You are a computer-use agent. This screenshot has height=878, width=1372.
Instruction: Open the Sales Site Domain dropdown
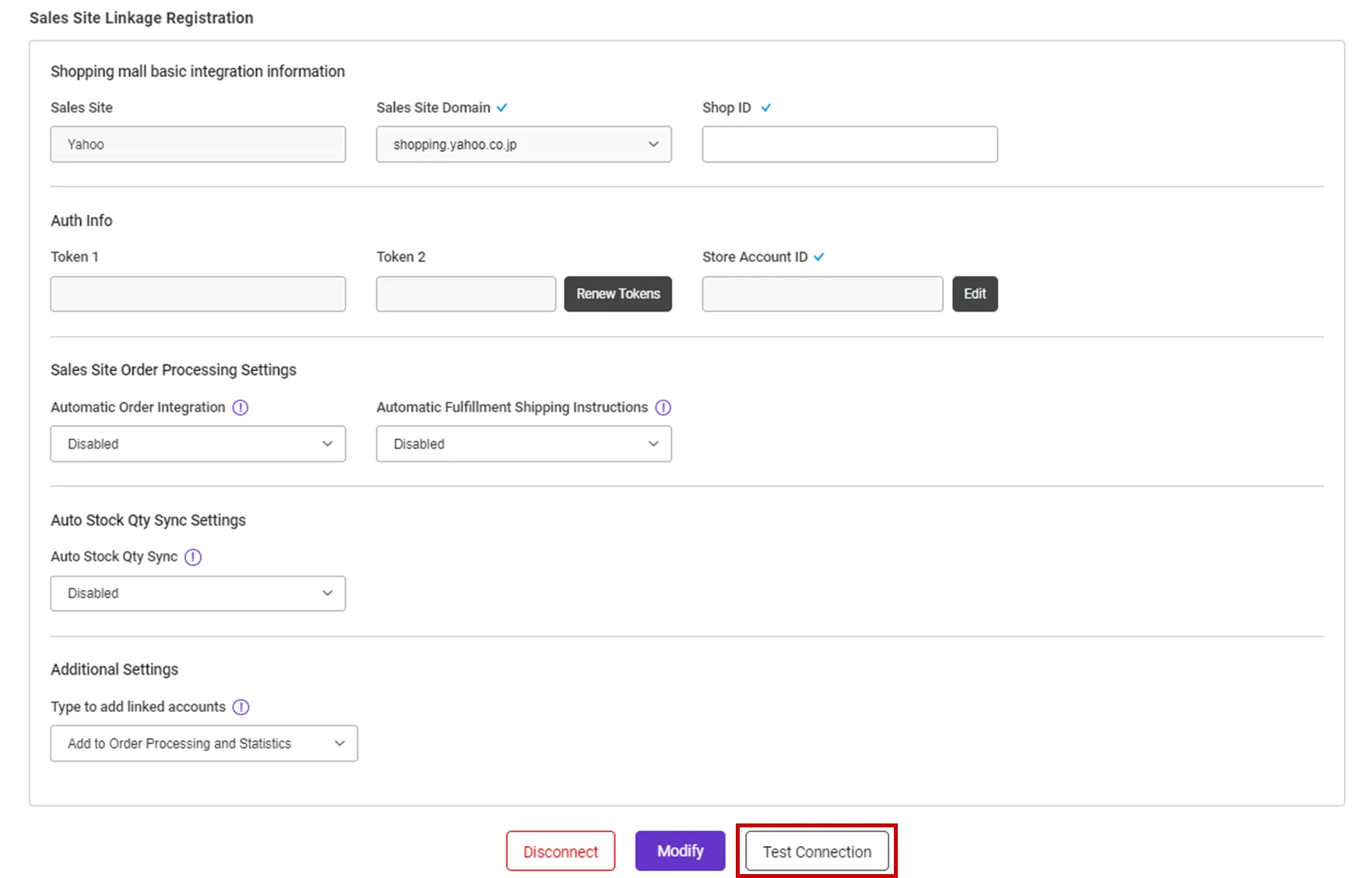tap(523, 144)
